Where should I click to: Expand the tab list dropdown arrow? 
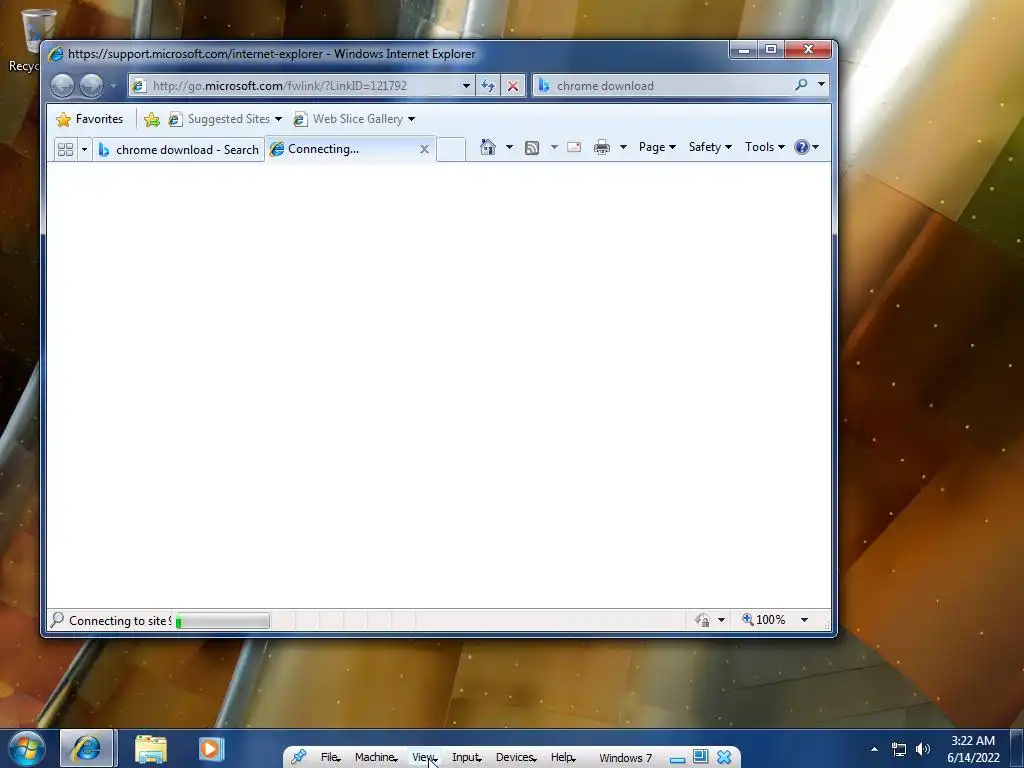click(x=84, y=150)
